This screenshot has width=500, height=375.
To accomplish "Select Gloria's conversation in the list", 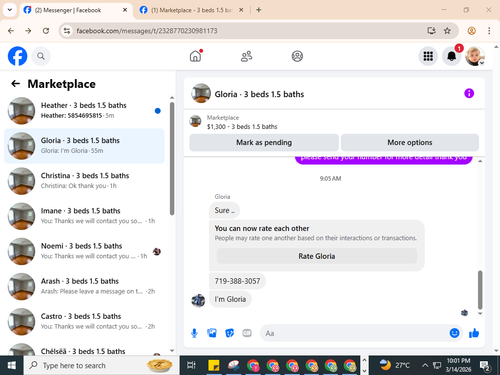I will click(84, 146).
